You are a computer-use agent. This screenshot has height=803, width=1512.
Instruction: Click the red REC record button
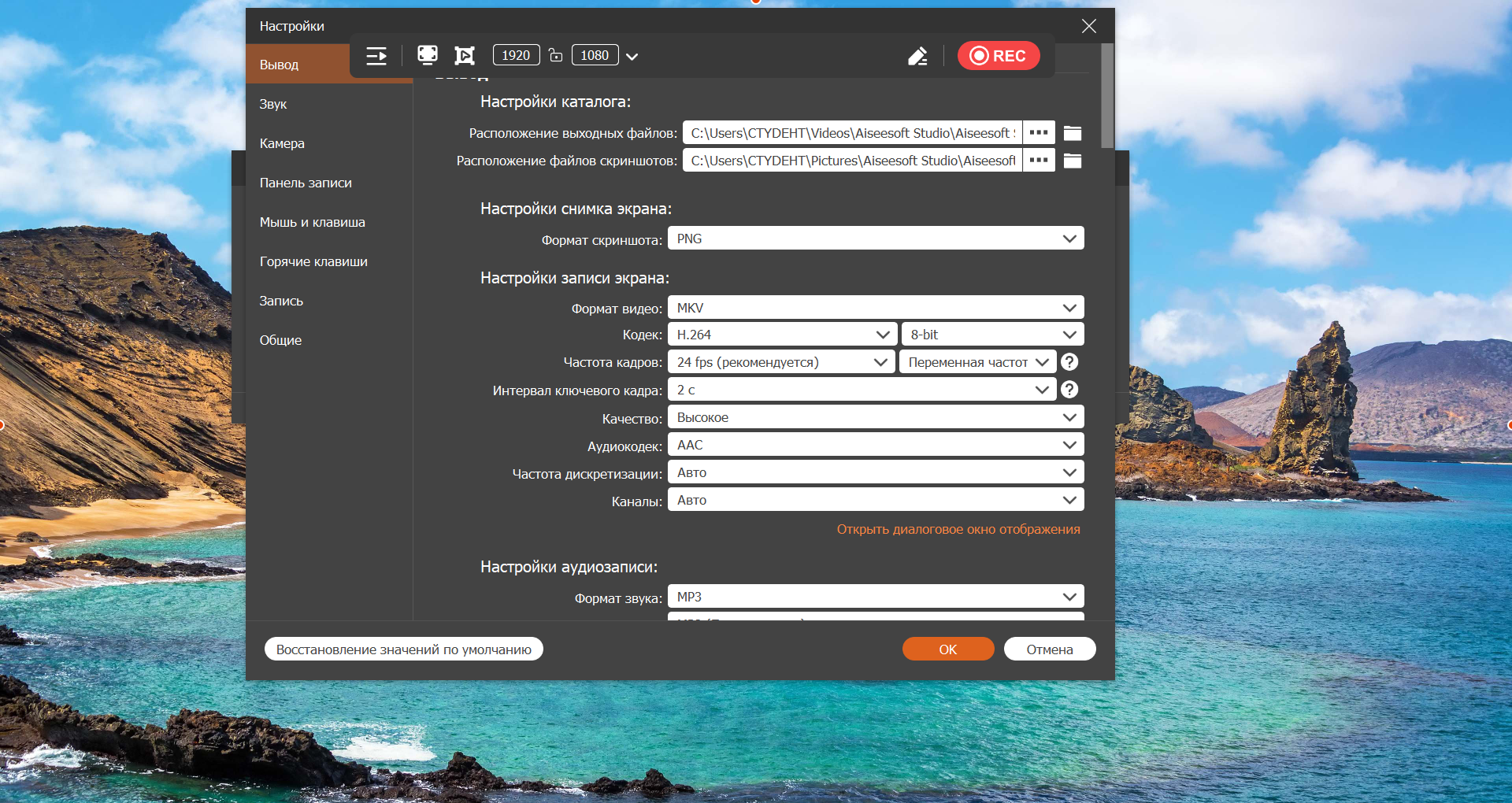(998, 56)
